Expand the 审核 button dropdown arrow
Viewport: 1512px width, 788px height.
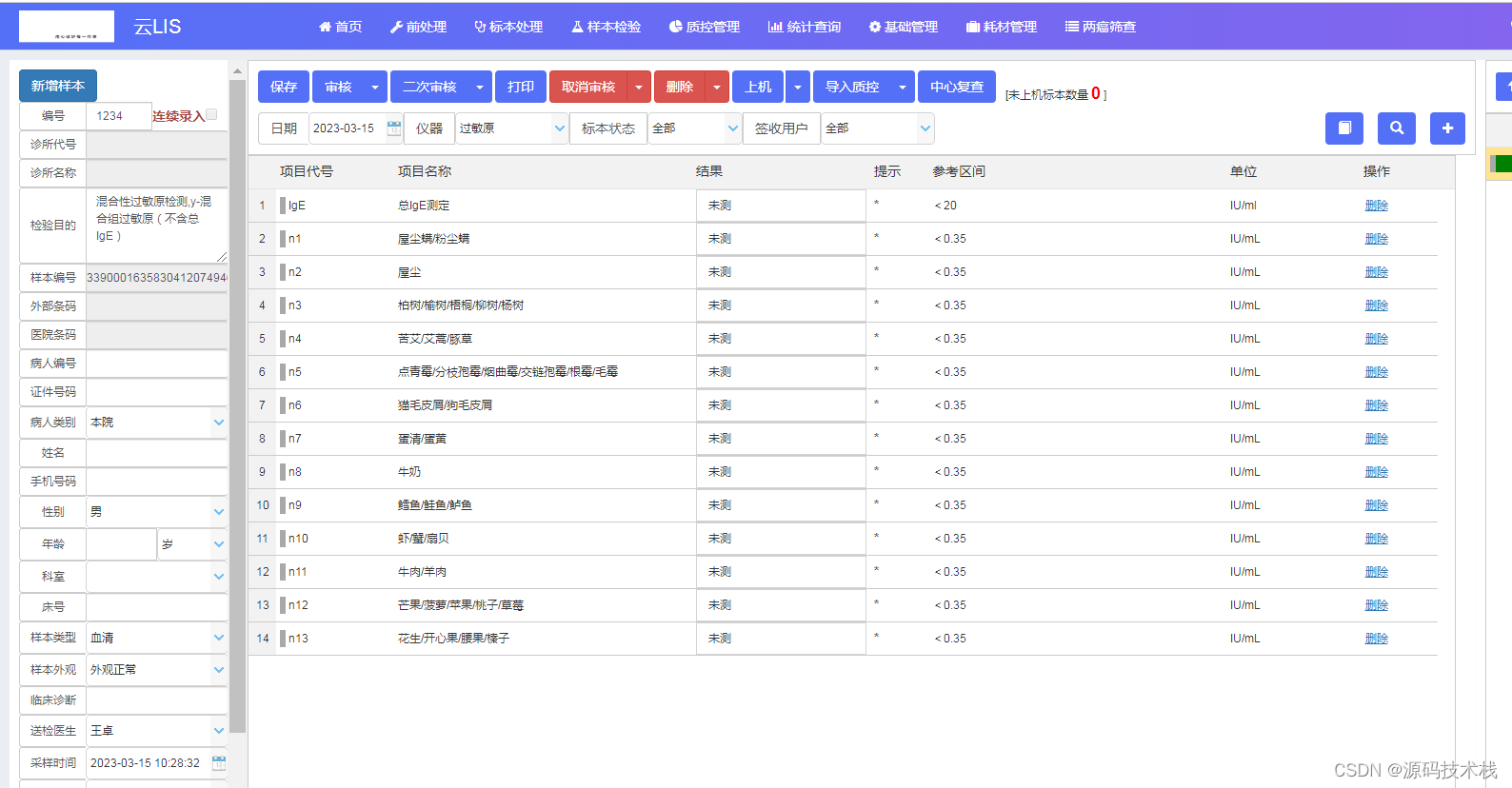point(375,87)
